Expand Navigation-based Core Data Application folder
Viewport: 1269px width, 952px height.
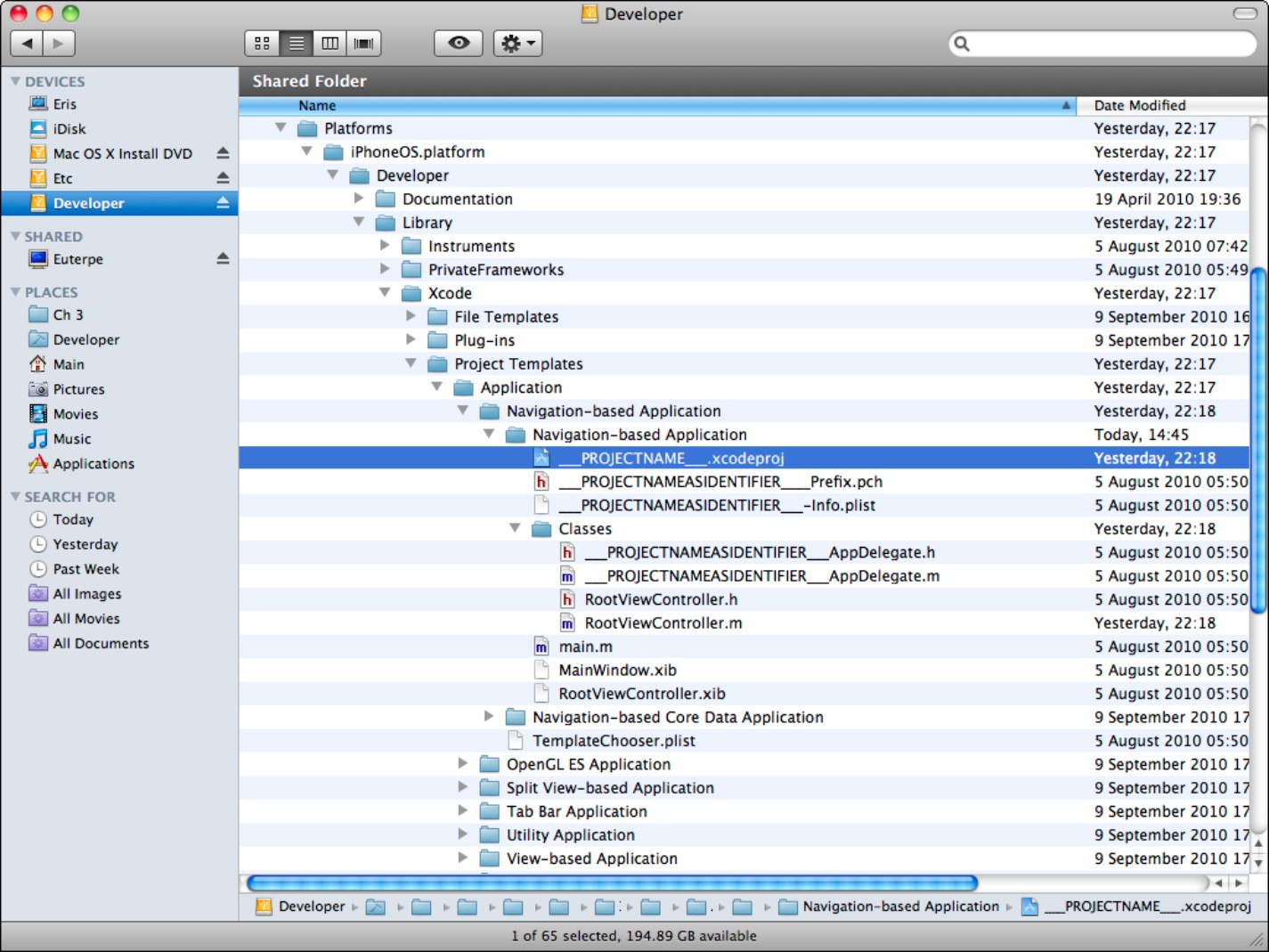[x=489, y=716]
